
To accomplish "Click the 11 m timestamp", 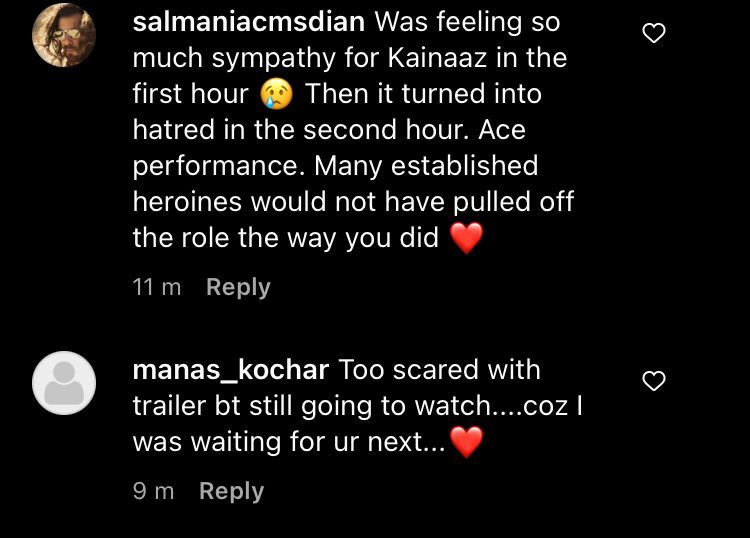I will click(157, 287).
